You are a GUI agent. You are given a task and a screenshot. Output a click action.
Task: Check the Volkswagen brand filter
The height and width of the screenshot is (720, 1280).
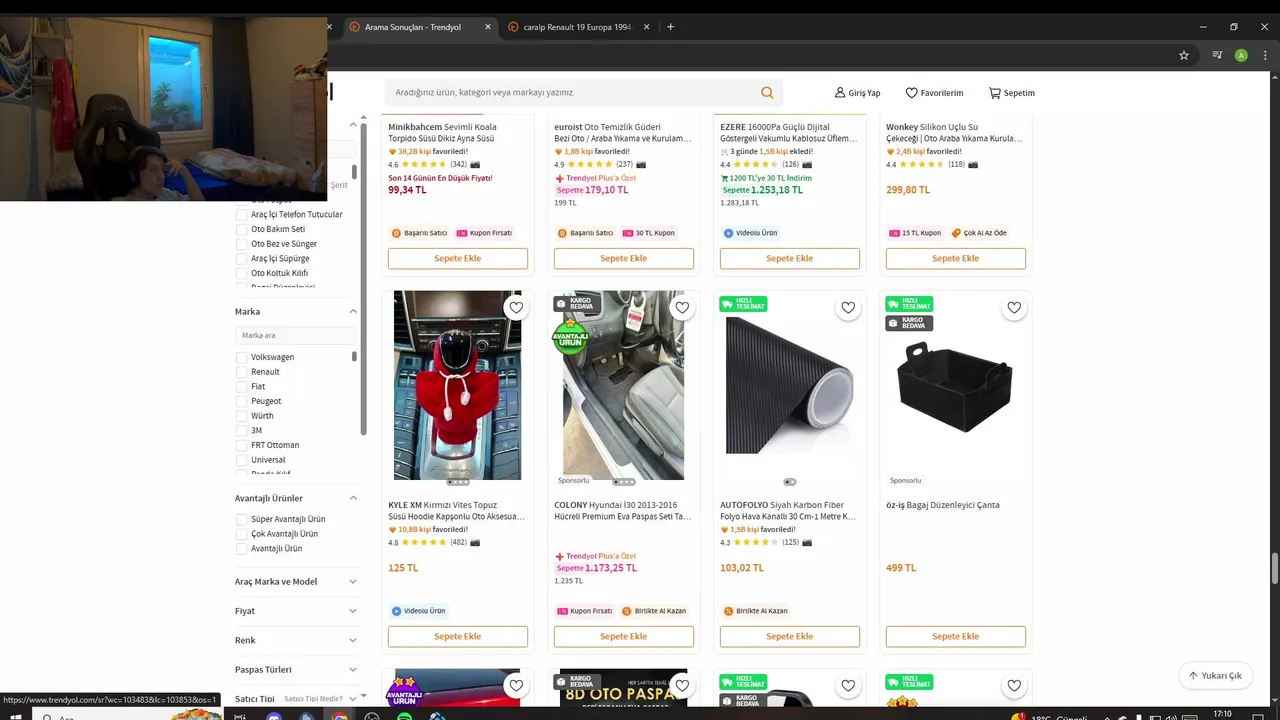[241, 357]
